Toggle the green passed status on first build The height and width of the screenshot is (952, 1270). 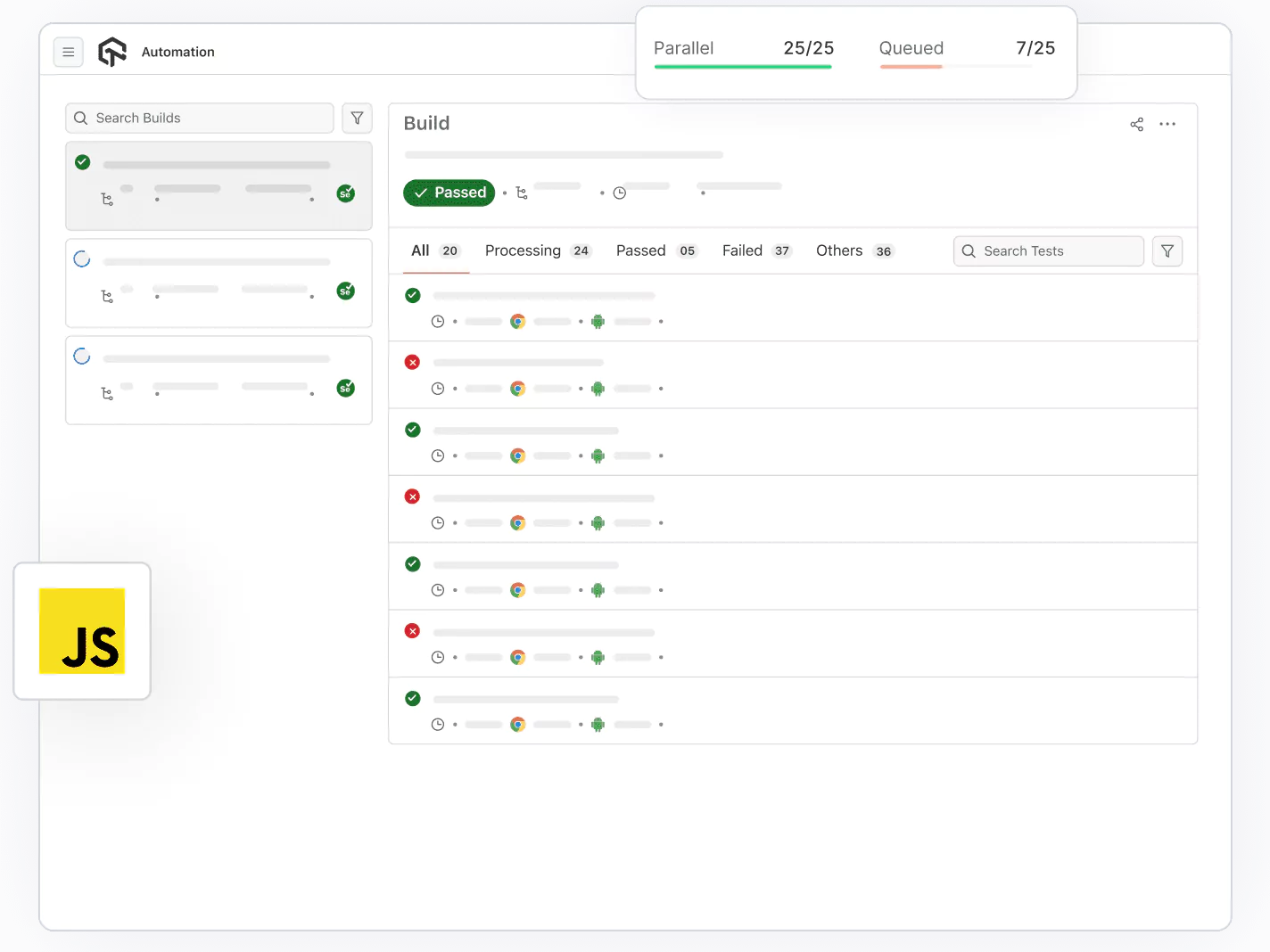click(82, 162)
